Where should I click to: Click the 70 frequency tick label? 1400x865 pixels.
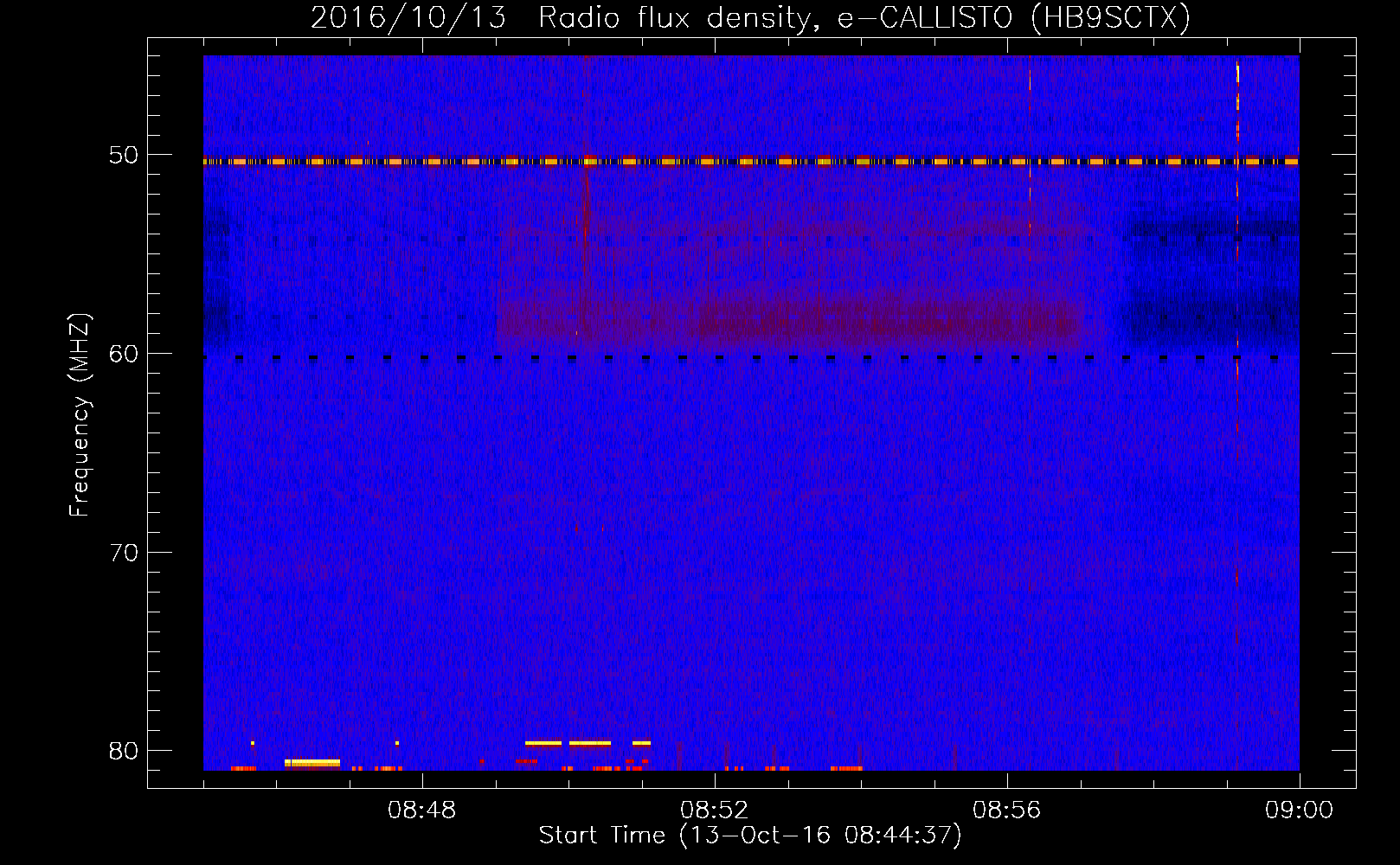click(x=124, y=552)
